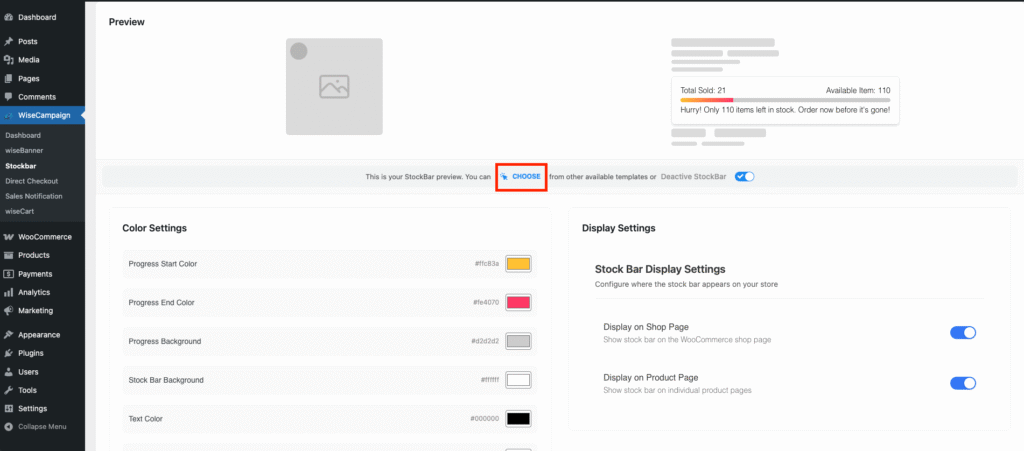Click the Progress End Color swatch
1024x451 pixels.
[519, 302]
